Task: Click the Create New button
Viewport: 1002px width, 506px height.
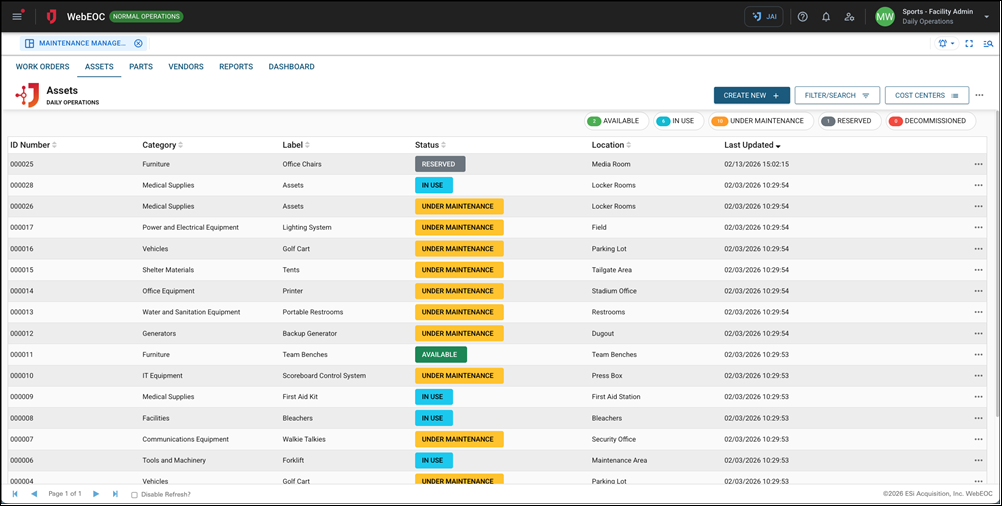Action: pyautogui.click(x=751, y=96)
